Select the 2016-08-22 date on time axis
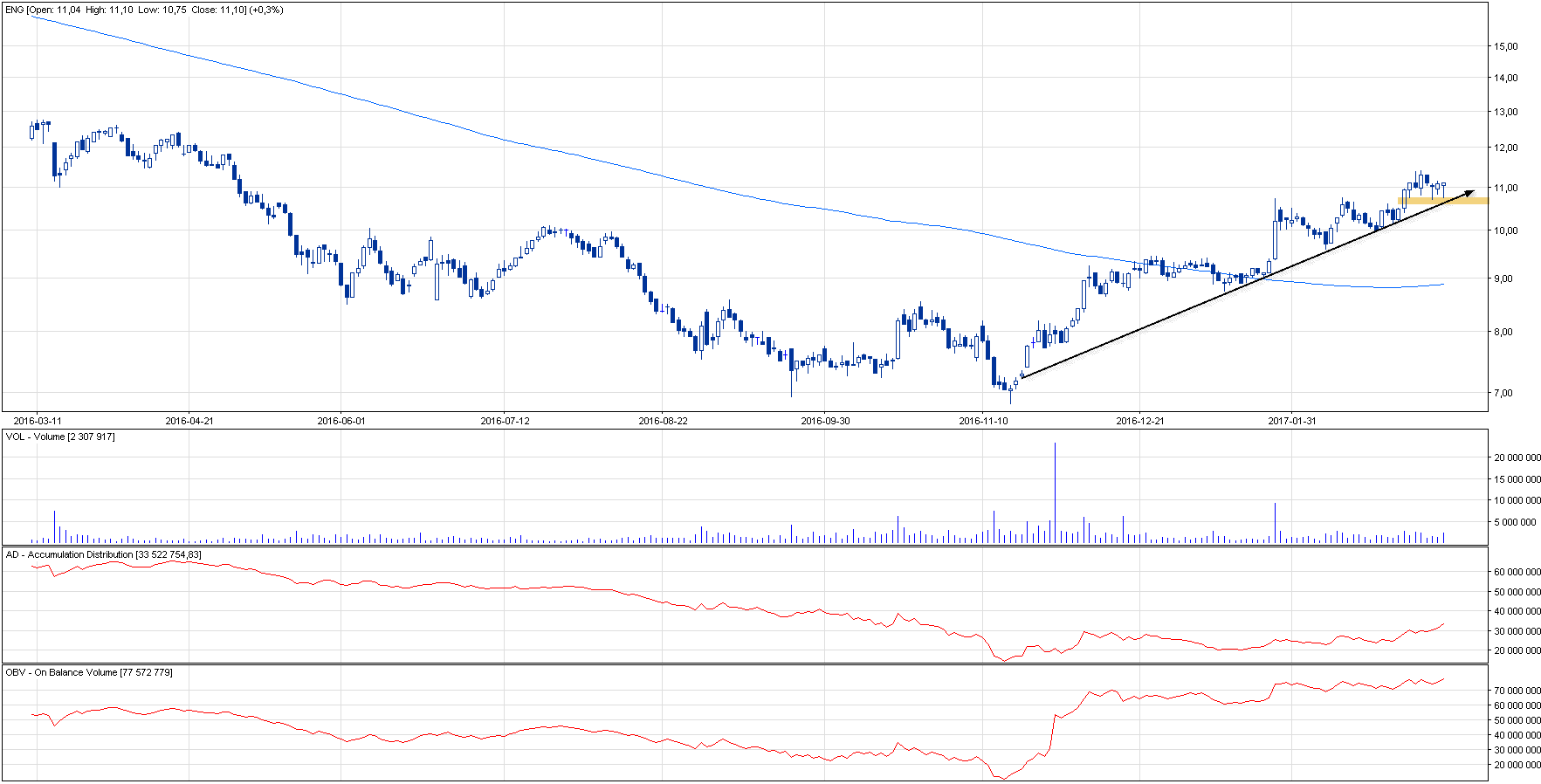1541x784 pixels. pos(663,421)
